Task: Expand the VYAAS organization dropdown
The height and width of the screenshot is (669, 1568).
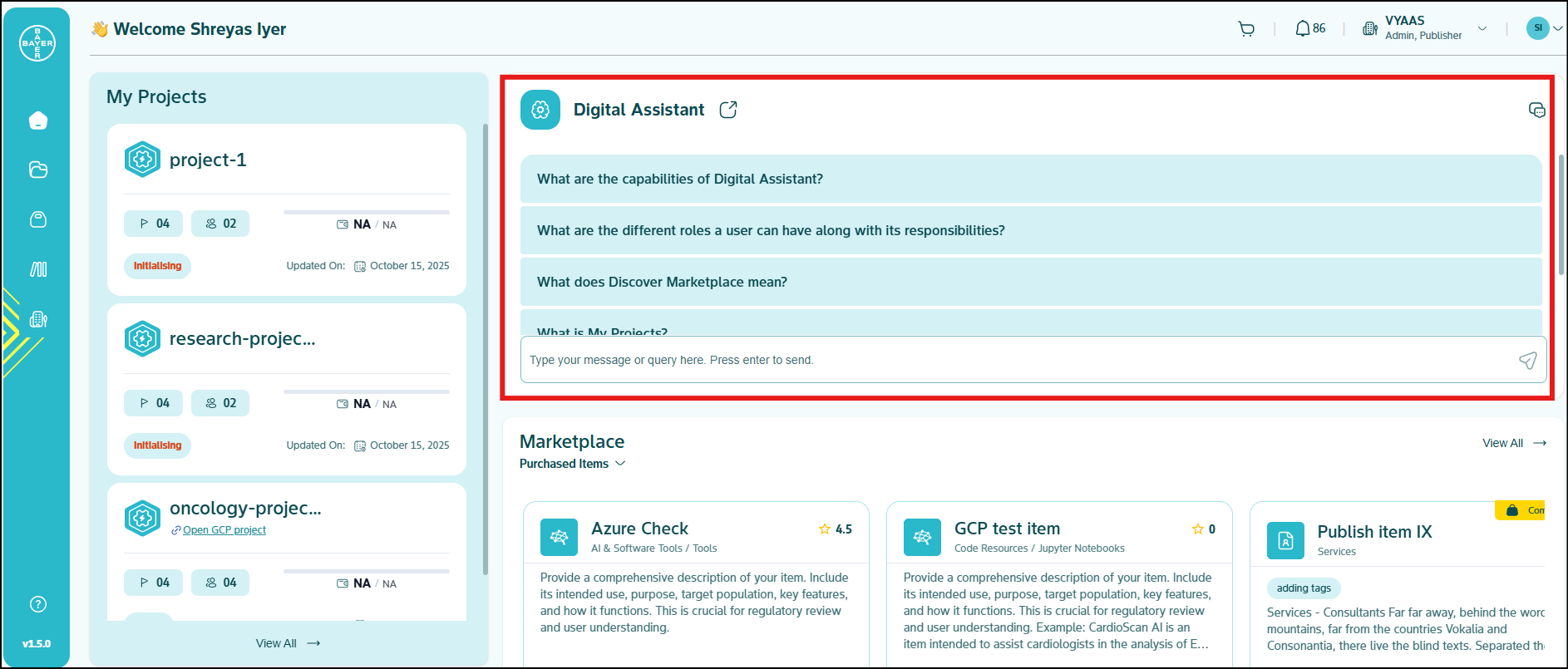Action: 1482,29
